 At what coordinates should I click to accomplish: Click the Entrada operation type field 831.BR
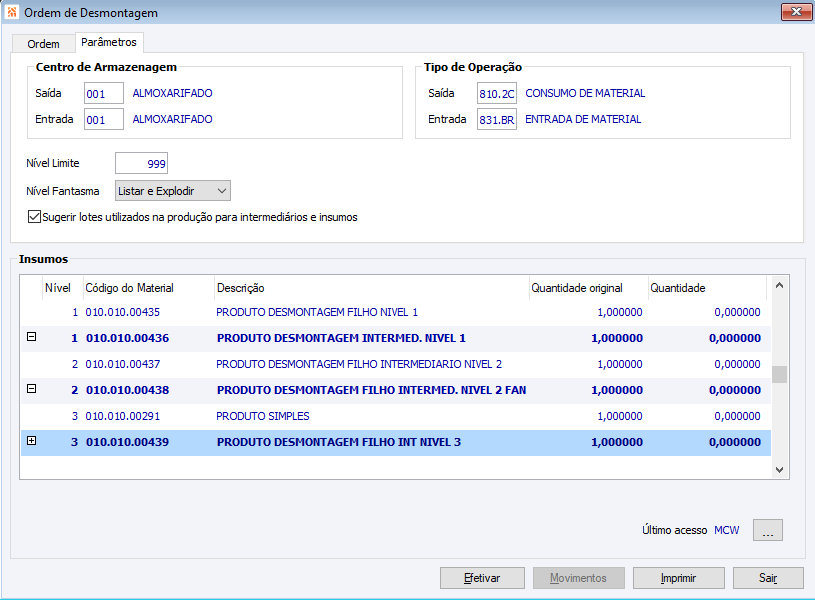pos(497,120)
